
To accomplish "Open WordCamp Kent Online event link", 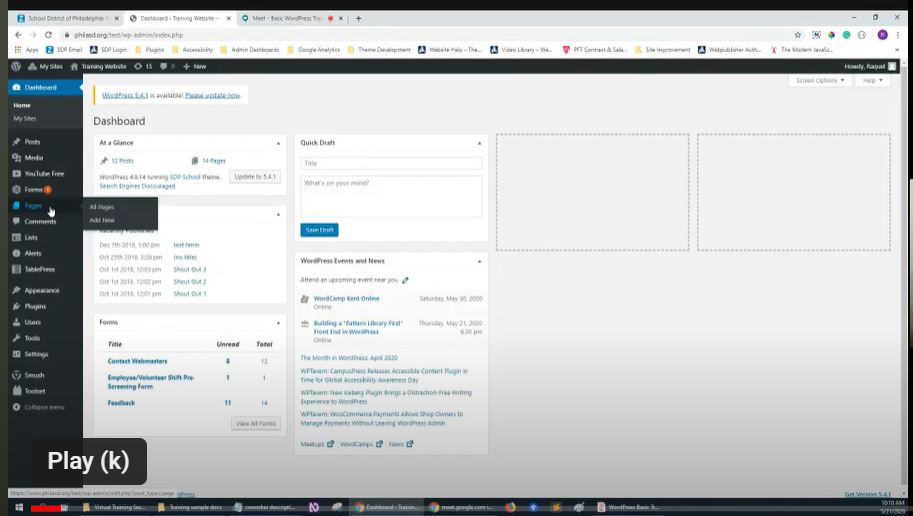I will [x=346, y=298].
